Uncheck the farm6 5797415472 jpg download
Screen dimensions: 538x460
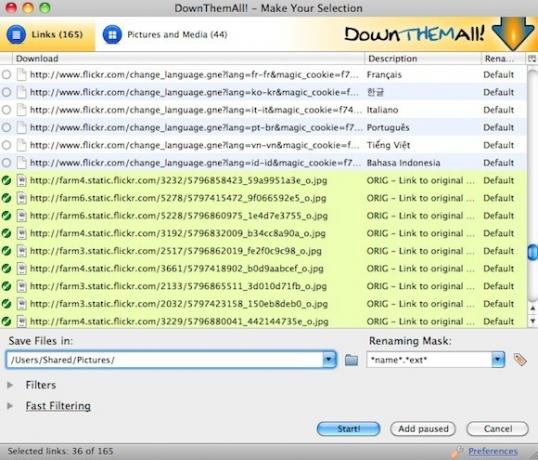7,198
